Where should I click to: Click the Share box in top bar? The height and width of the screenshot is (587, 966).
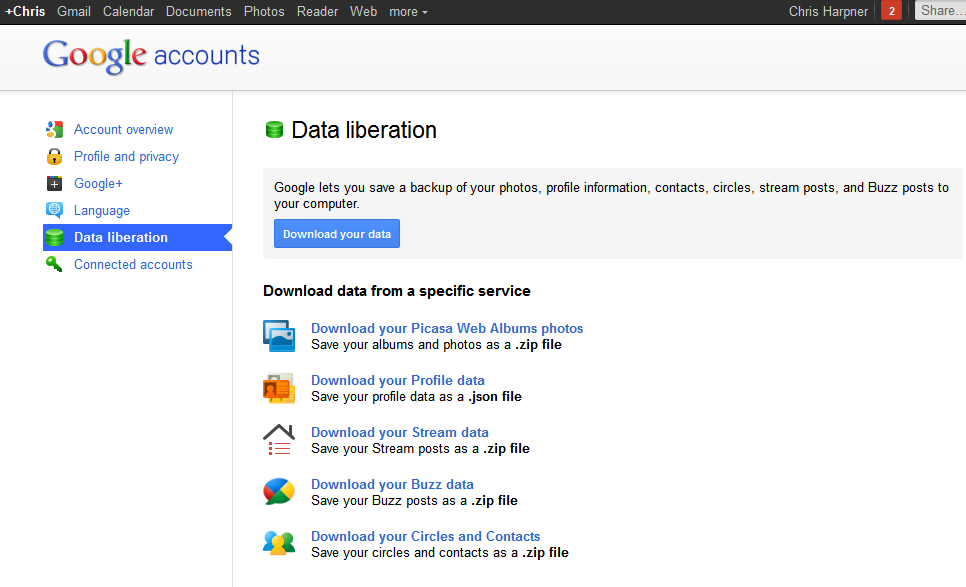click(x=940, y=10)
